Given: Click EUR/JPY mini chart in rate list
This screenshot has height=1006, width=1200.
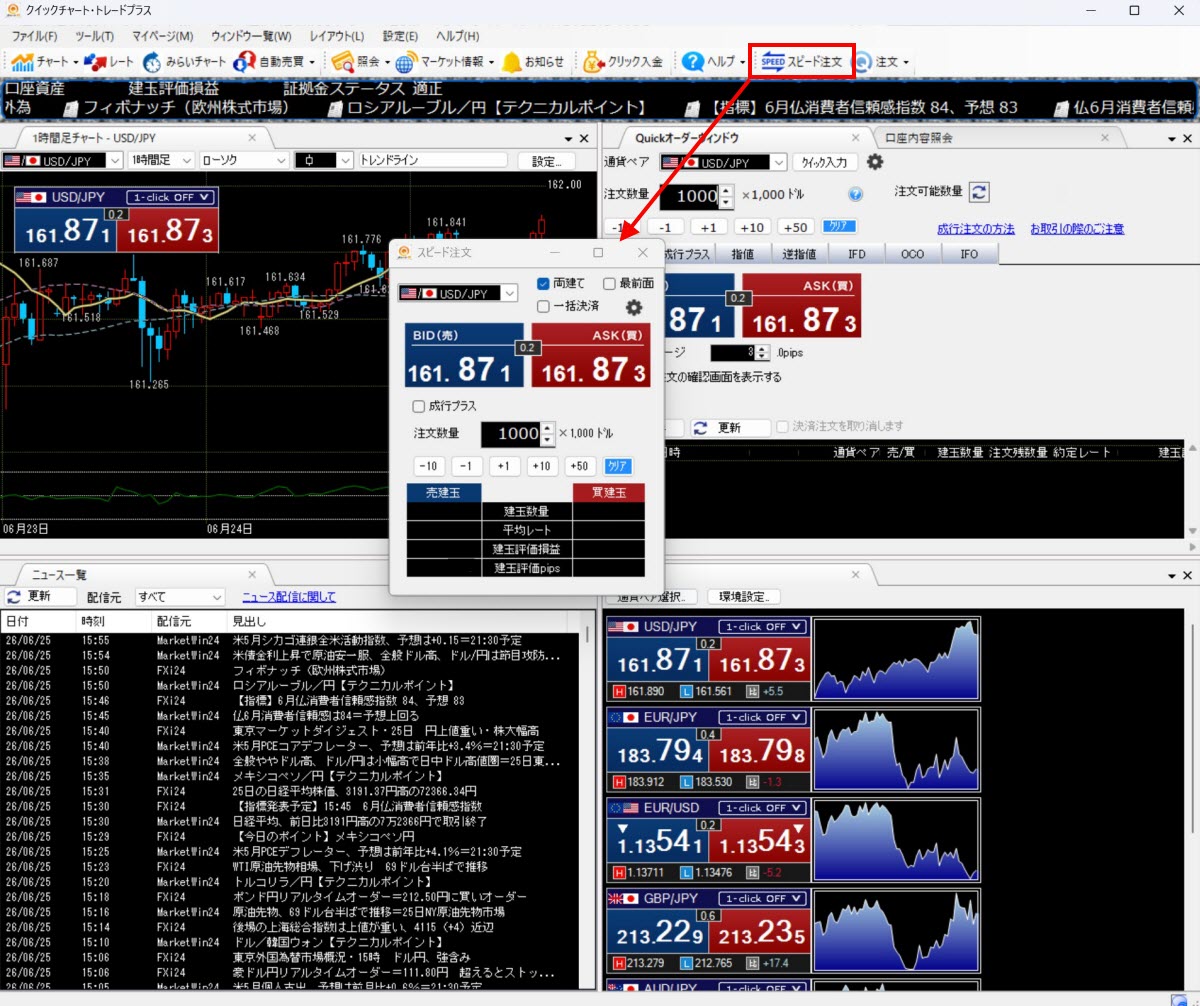Looking at the screenshot, I should (x=896, y=750).
